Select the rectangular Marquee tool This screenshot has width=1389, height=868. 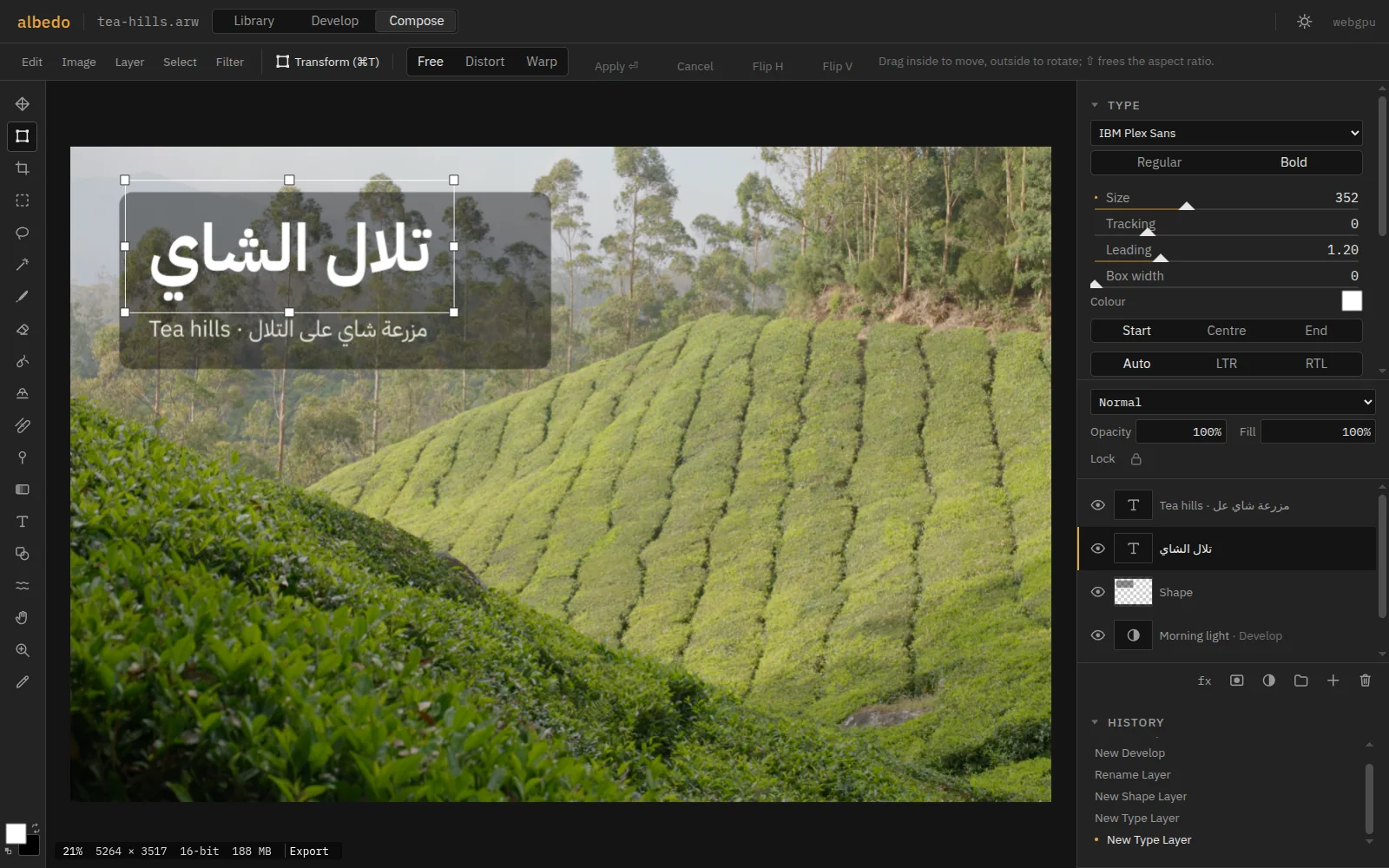(x=23, y=201)
